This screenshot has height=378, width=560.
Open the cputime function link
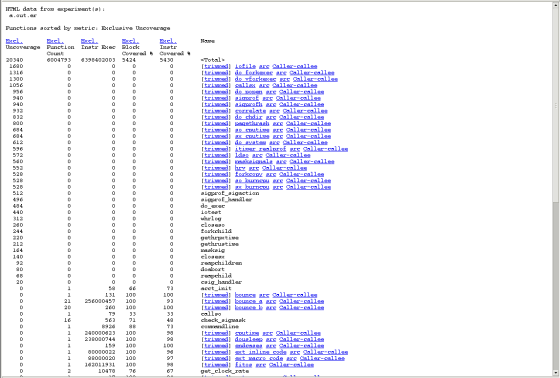coord(247,333)
